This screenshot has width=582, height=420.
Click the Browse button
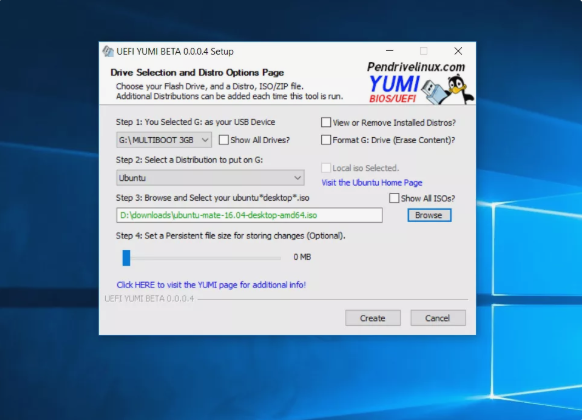click(x=429, y=215)
